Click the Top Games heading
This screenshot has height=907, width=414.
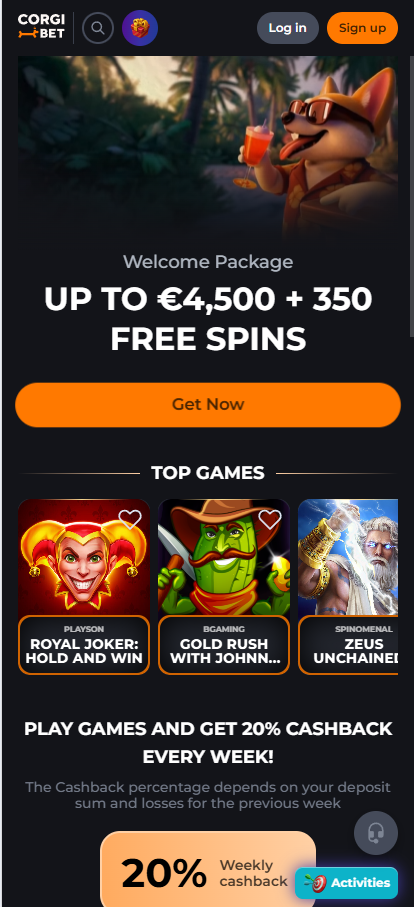pyautogui.click(x=208, y=473)
